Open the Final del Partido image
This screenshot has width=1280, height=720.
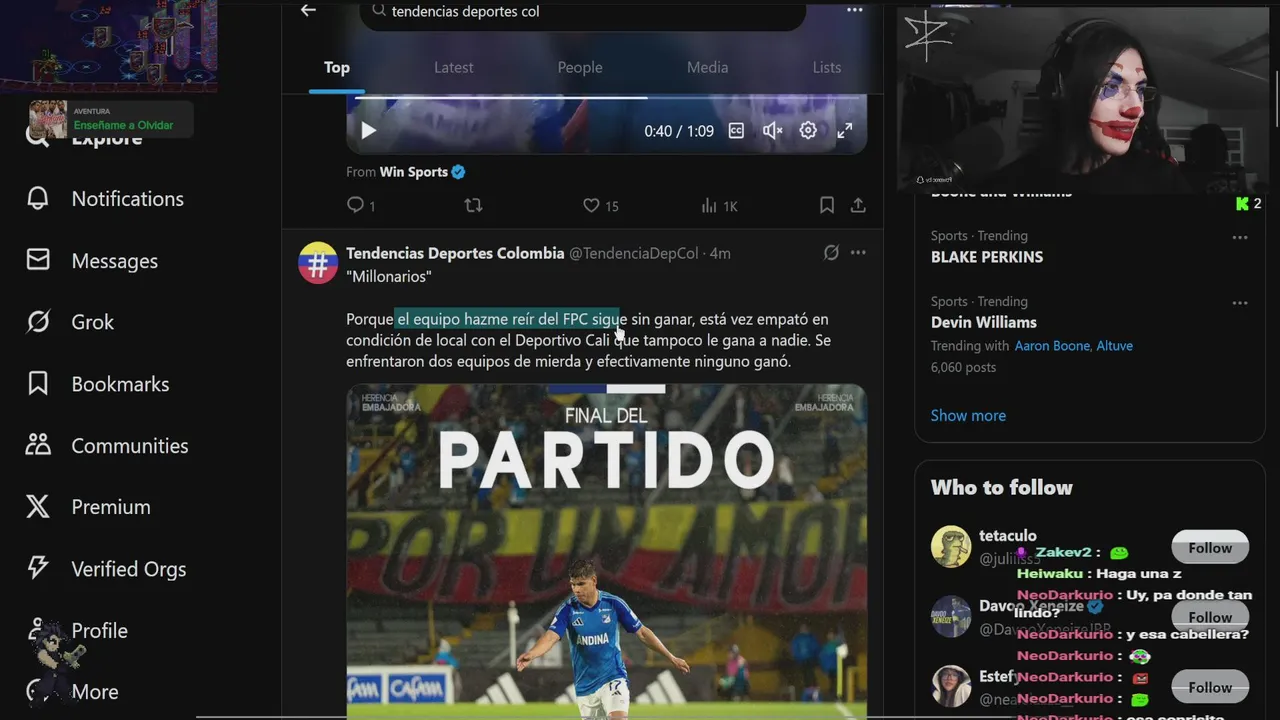click(x=607, y=551)
